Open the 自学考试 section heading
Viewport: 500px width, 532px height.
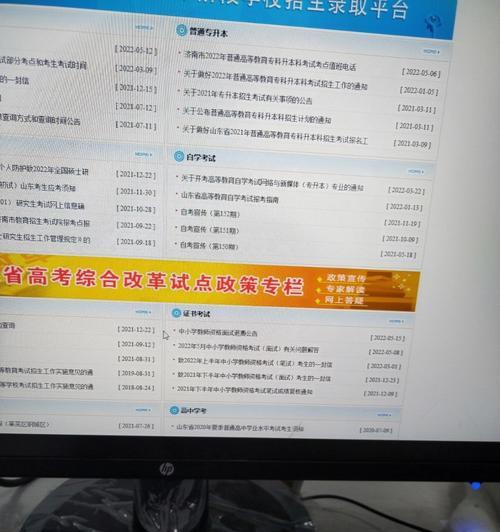tap(201, 158)
